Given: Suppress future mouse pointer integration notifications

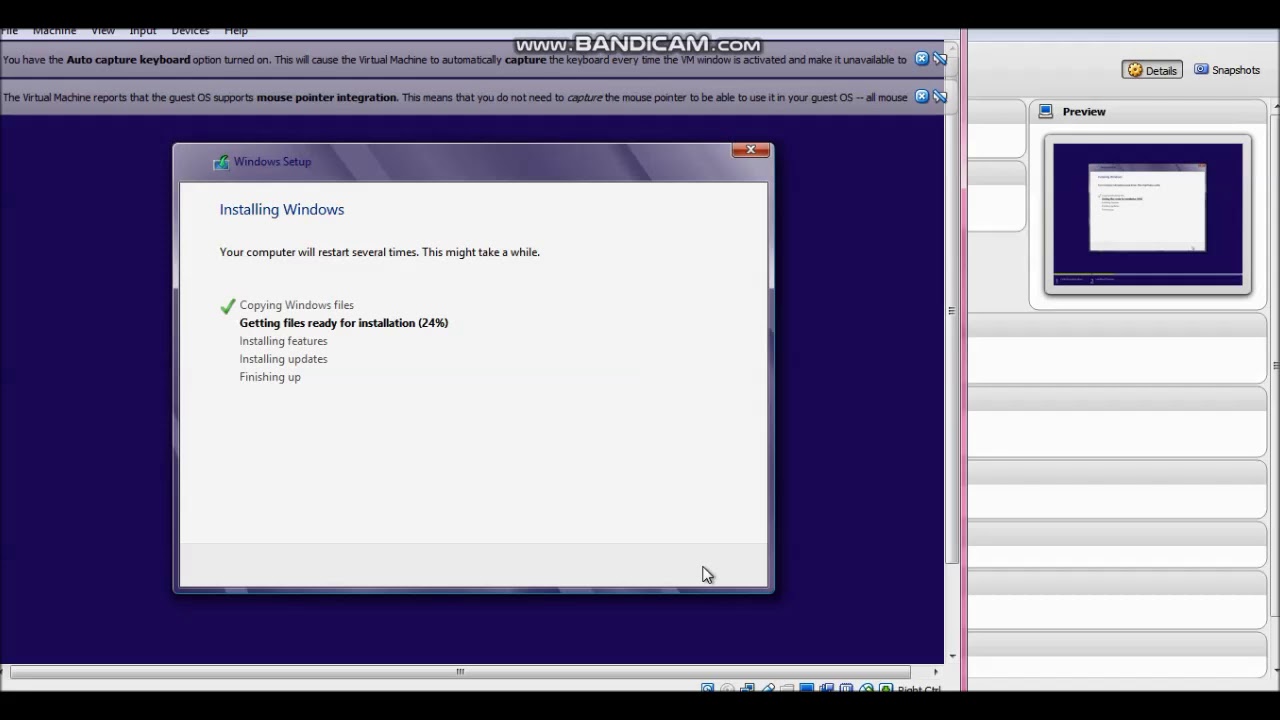Looking at the screenshot, I should 940,97.
